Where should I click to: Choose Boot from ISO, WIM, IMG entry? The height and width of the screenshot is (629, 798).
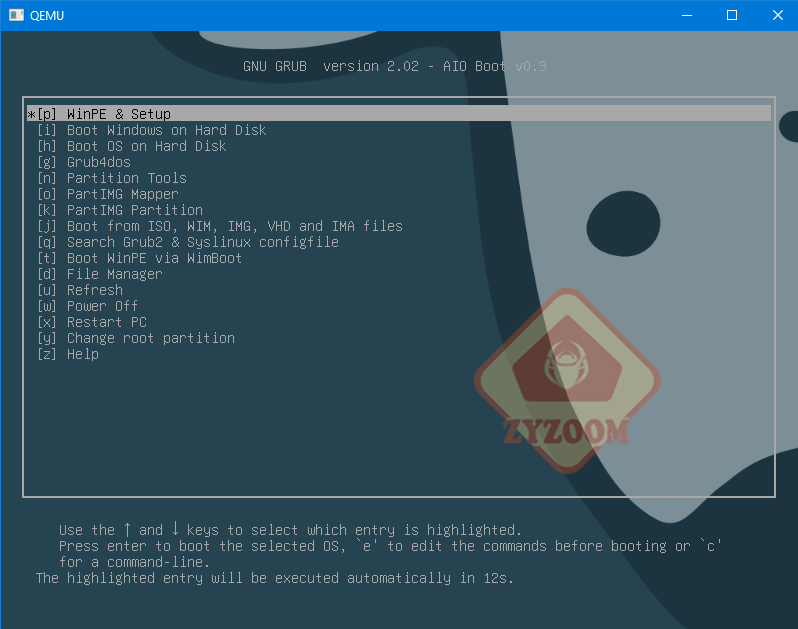[220, 226]
